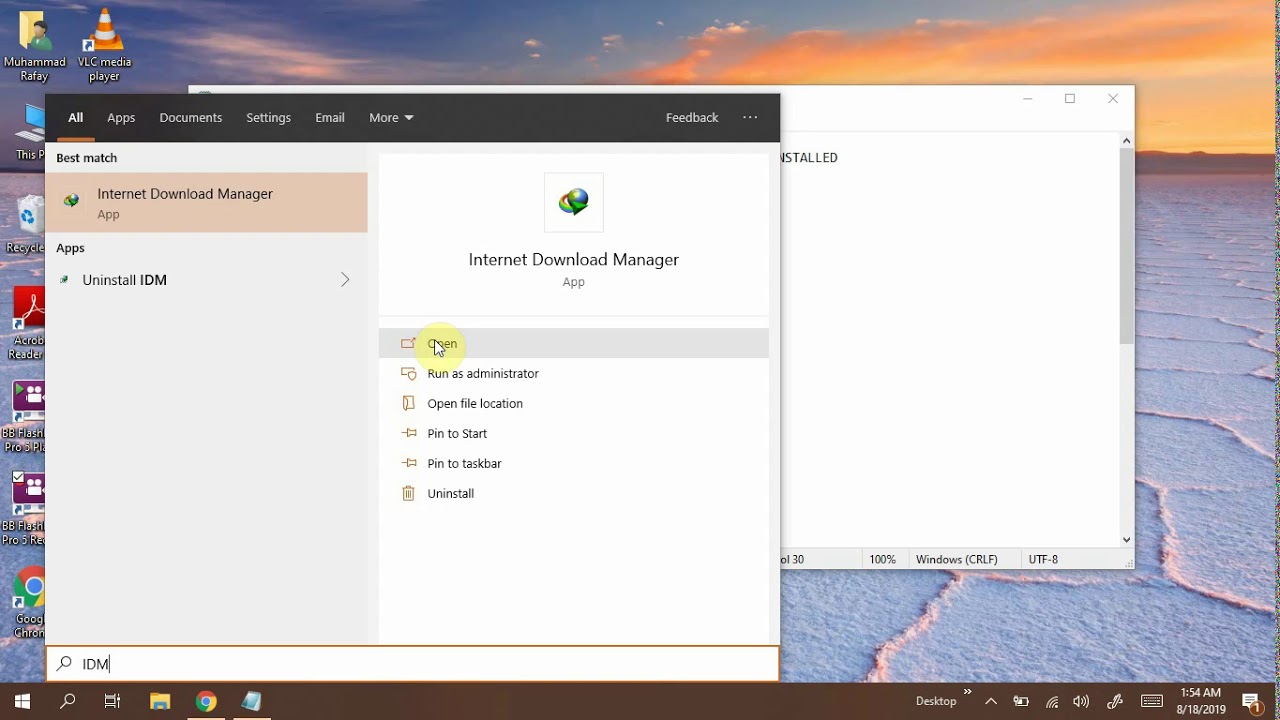Screen dimensions: 1280x720
Task: Click the IDM icon in best match row
Action: tap(71, 200)
